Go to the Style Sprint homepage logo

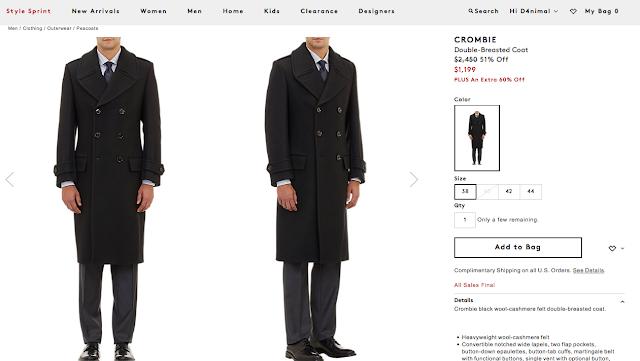(x=28, y=11)
